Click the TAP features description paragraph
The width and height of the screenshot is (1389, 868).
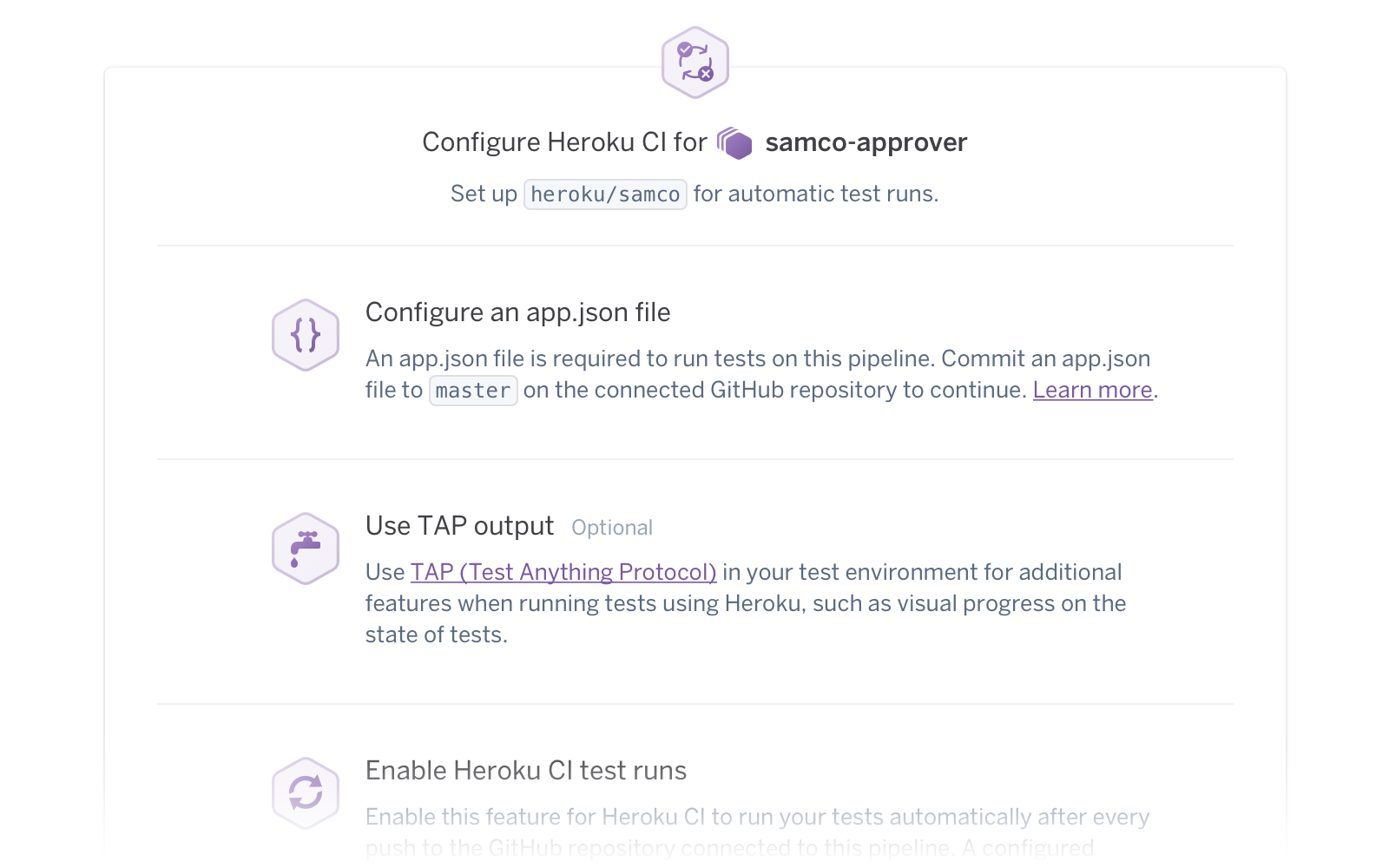coord(745,604)
